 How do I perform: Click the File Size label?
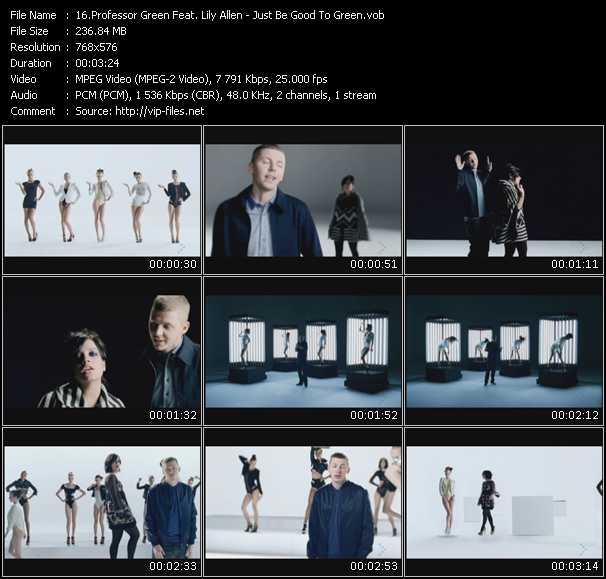pyautogui.click(x=29, y=31)
